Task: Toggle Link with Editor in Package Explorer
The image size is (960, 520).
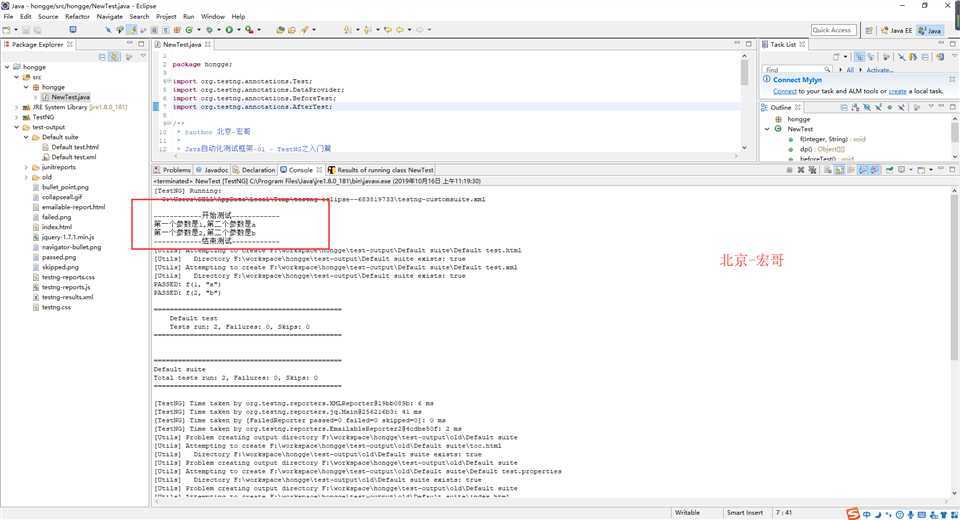Action: 114,56
